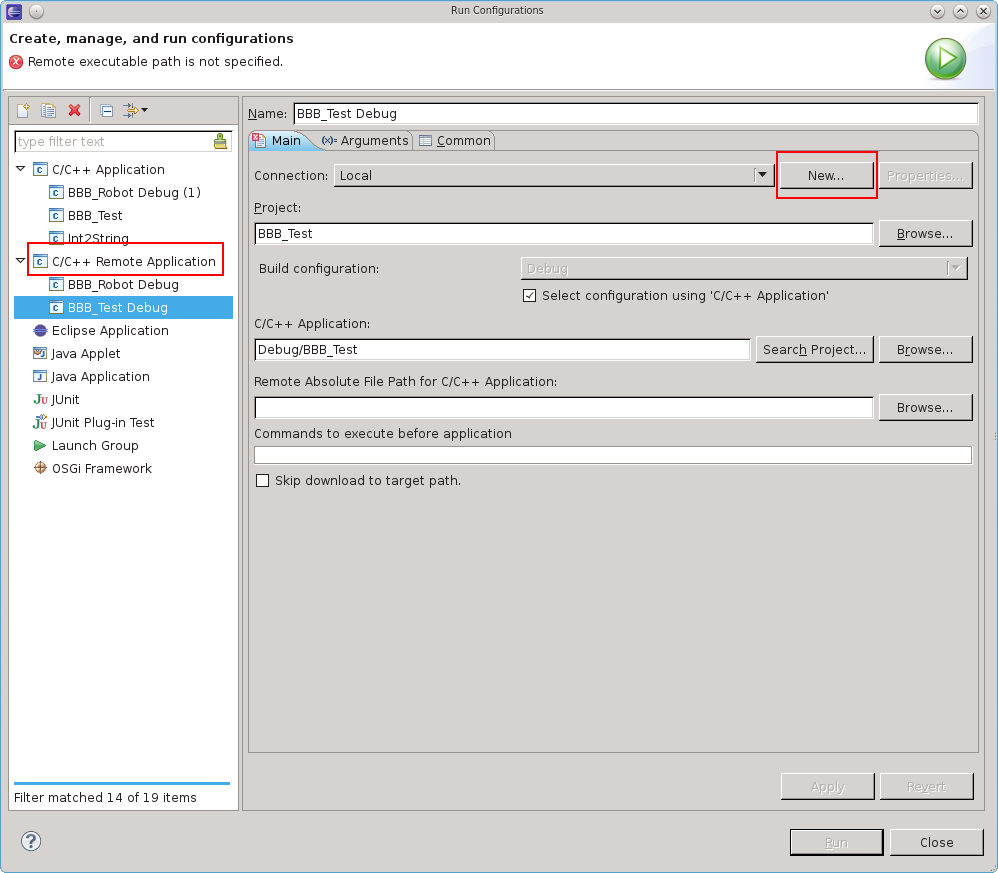Click the Name field containing BBB_Test Debug
998x873 pixels.
(x=635, y=113)
